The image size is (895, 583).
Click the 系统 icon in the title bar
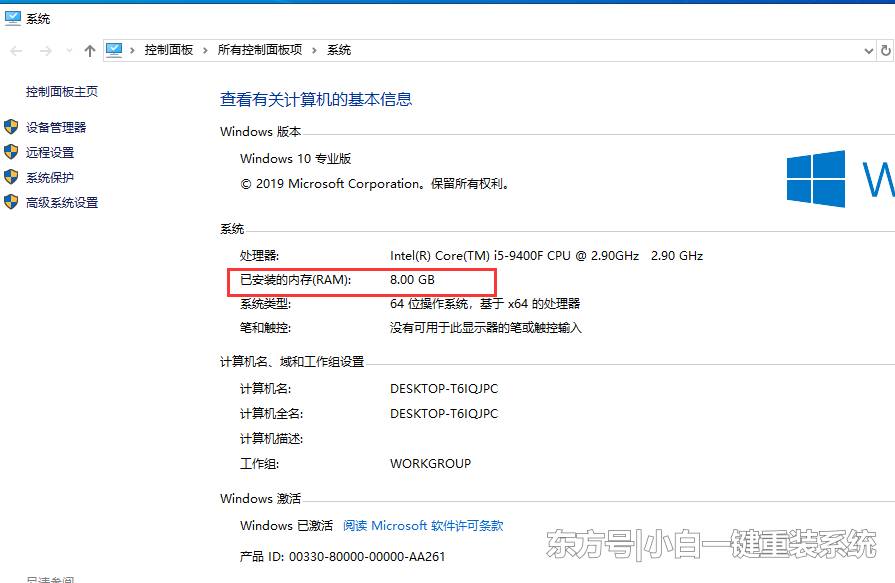[10, 16]
